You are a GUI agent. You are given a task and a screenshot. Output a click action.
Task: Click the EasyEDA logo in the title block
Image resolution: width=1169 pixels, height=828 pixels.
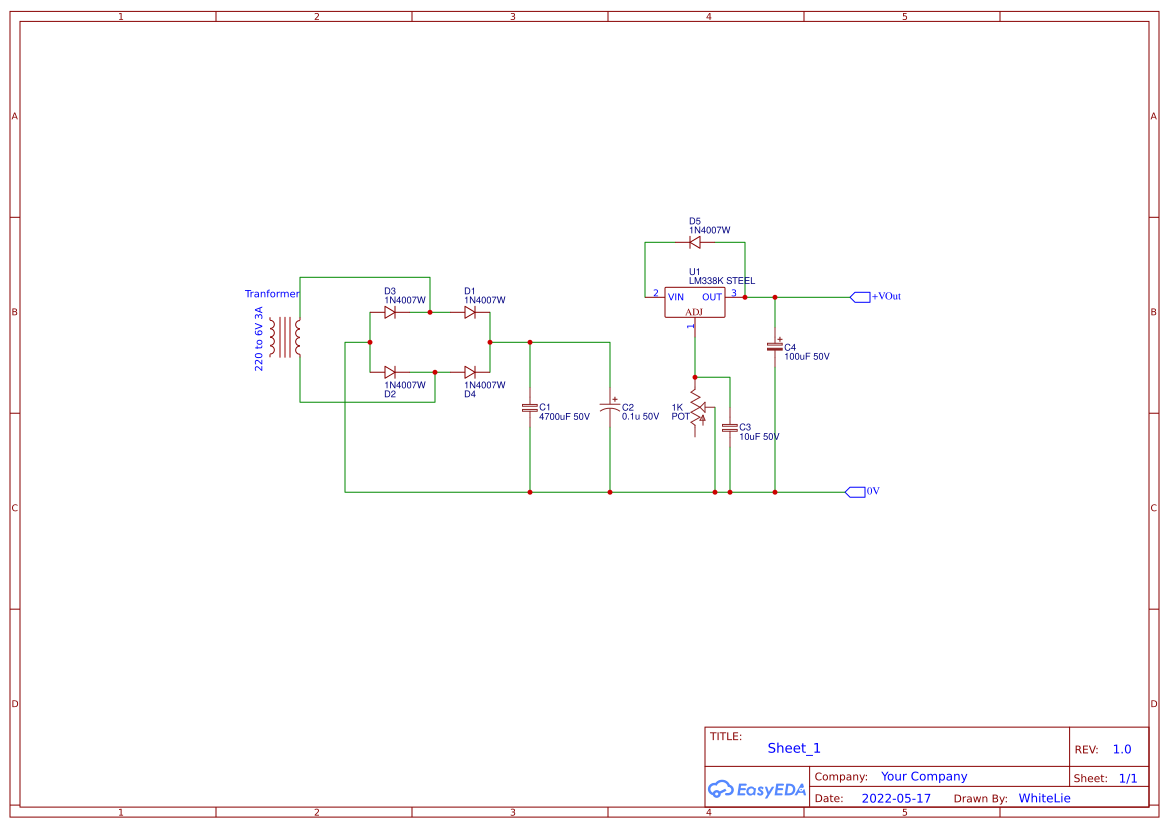pos(755,790)
